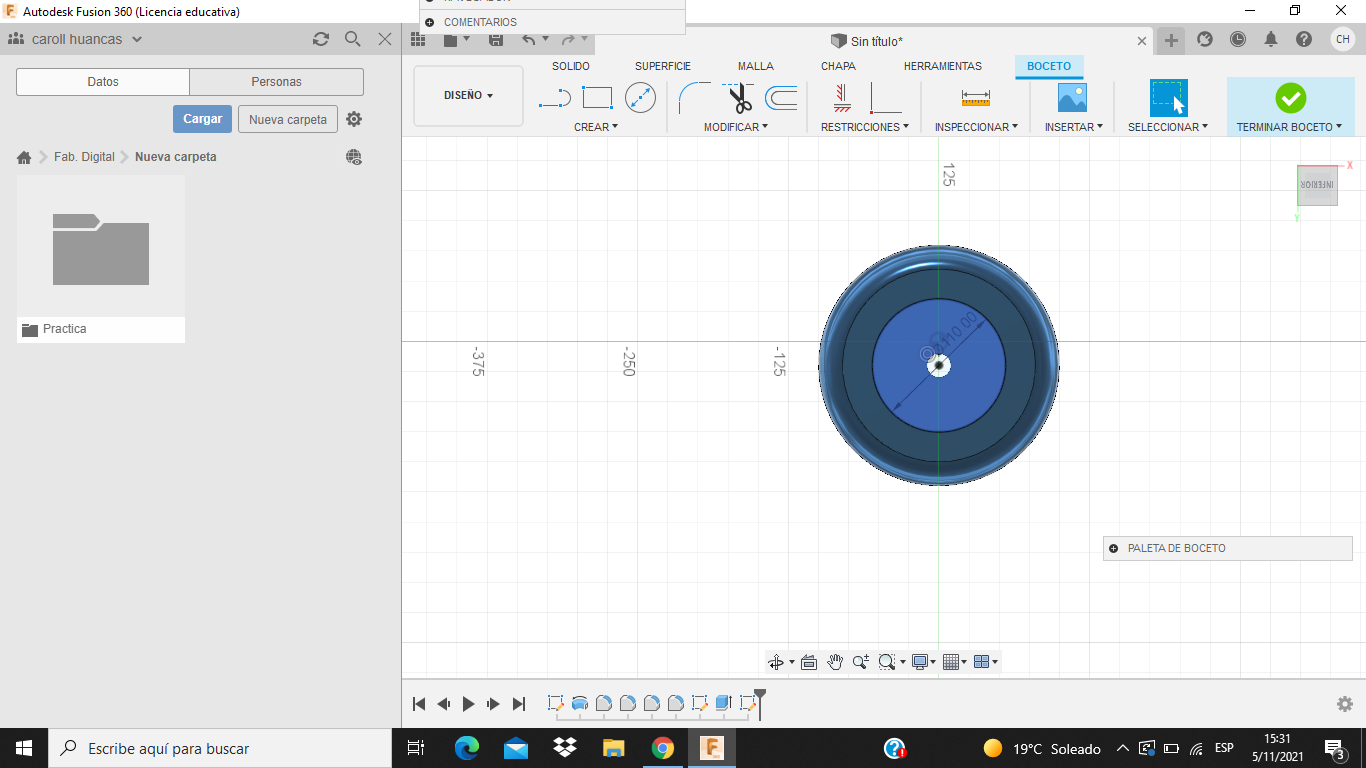Open the INSPECCIONAR dropdown menu

pyautogui.click(x=976, y=127)
